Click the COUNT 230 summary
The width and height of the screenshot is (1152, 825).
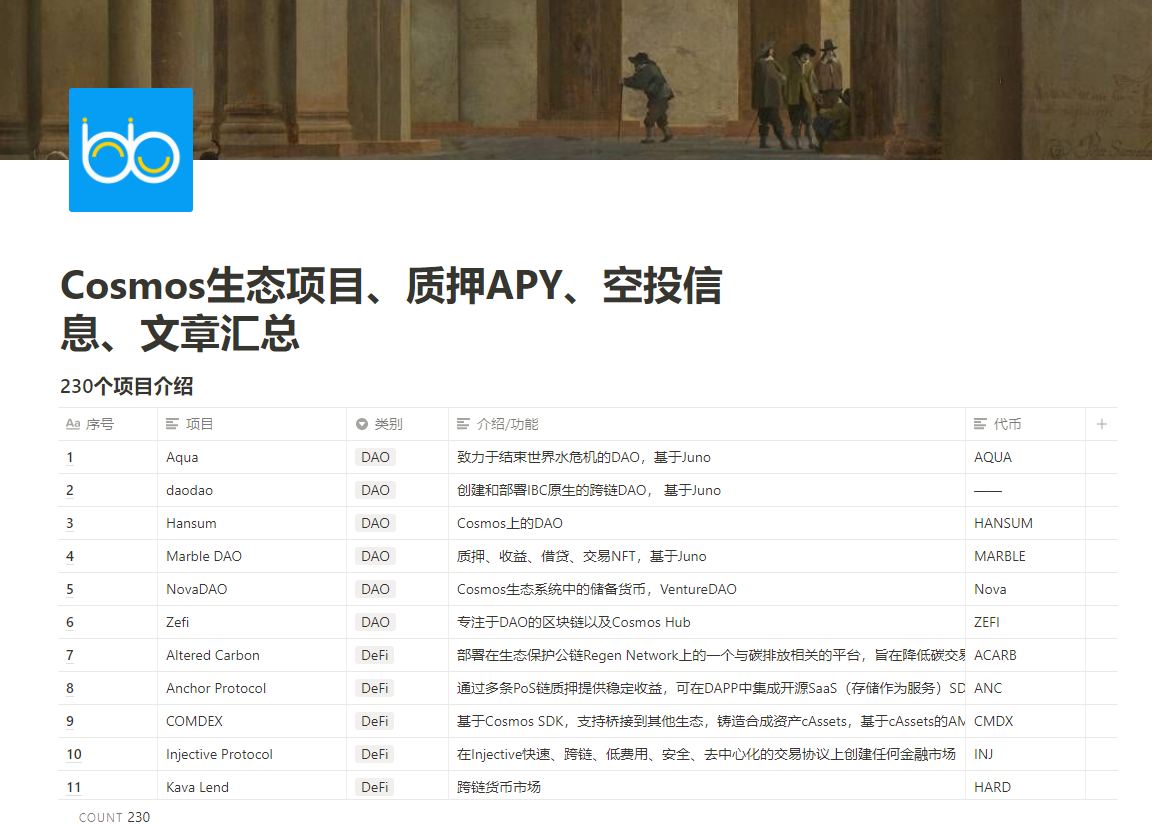click(115, 817)
